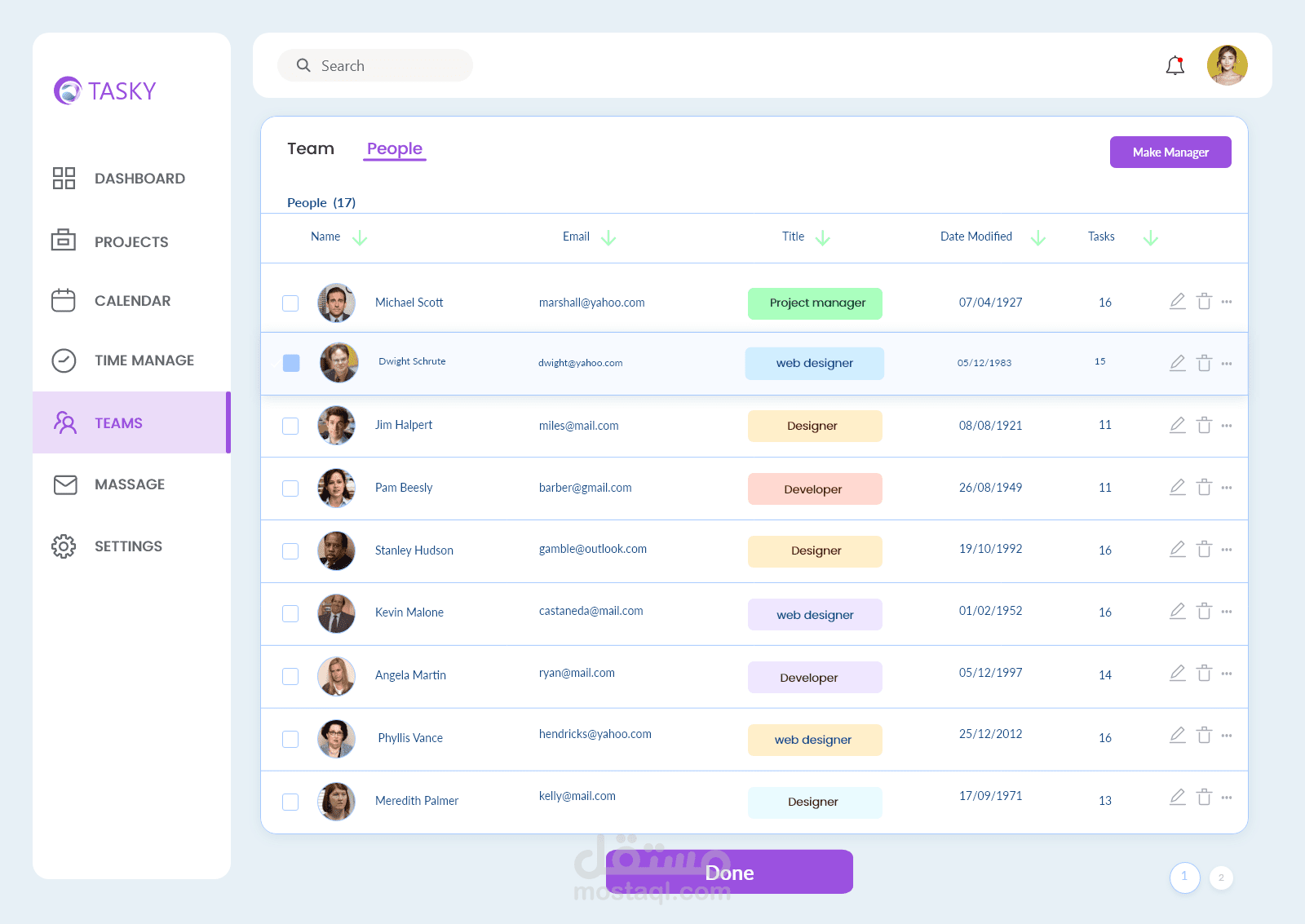Edit Stanley Hudson's entry

1178,549
